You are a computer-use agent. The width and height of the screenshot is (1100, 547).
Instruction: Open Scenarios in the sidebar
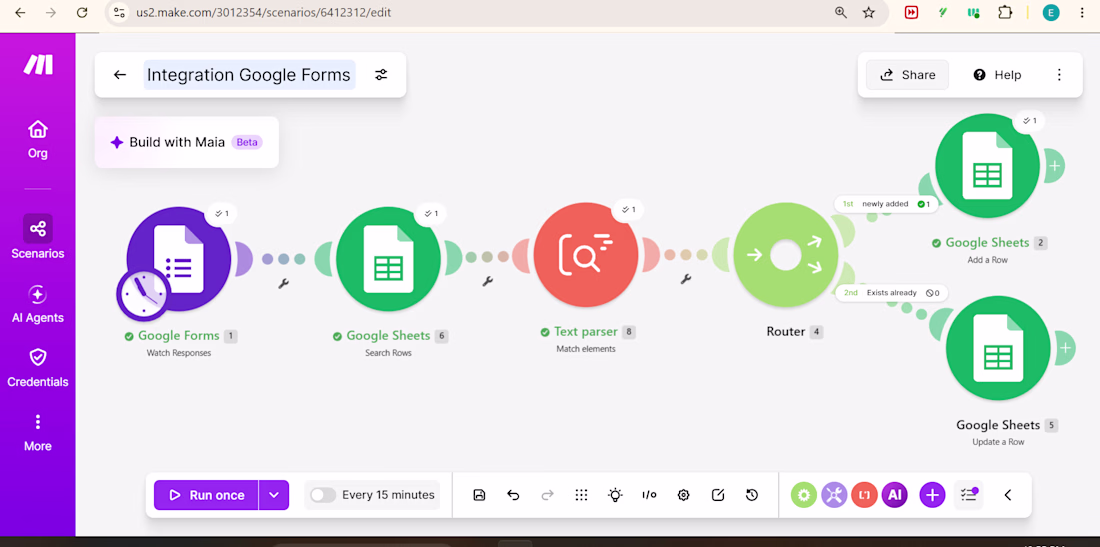tap(38, 238)
